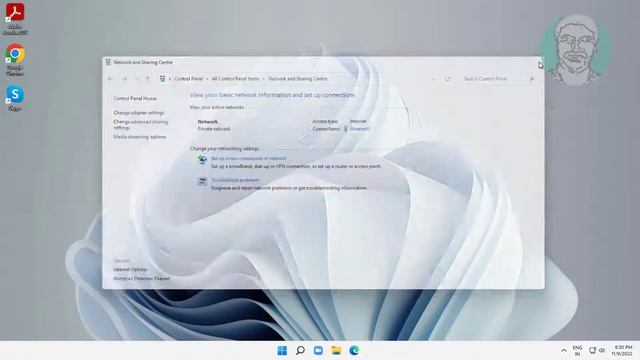The height and width of the screenshot is (360, 640).
Task: Open Skype desktop shortcut
Action: [15, 98]
